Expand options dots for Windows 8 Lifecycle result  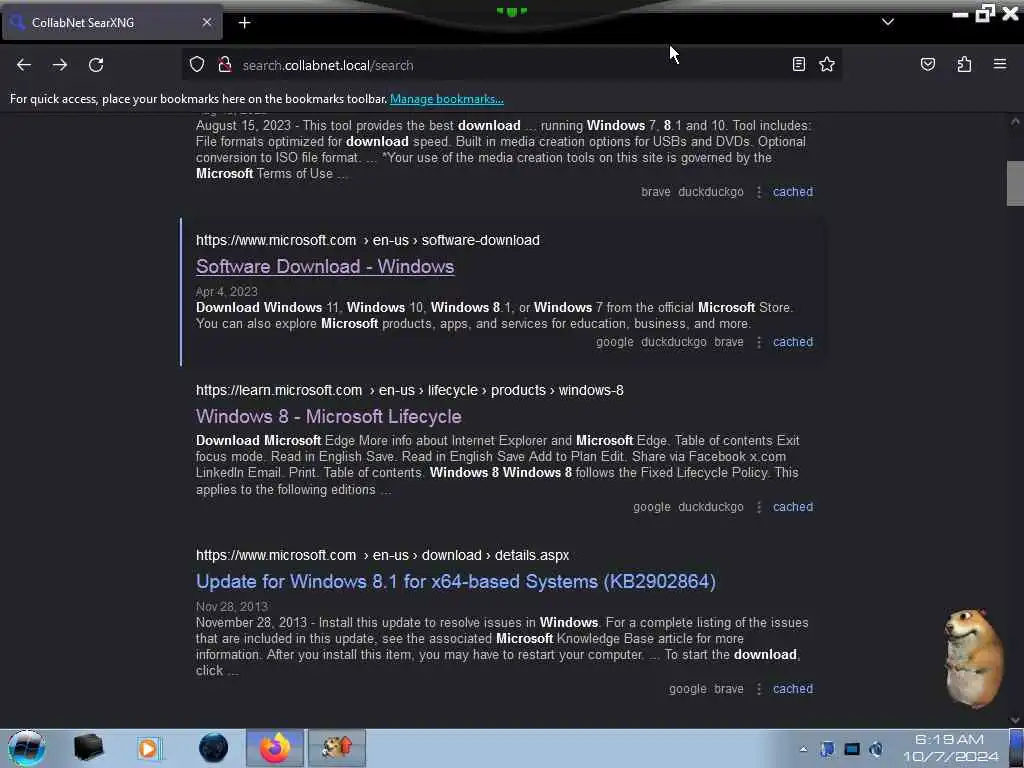pyautogui.click(x=759, y=507)
